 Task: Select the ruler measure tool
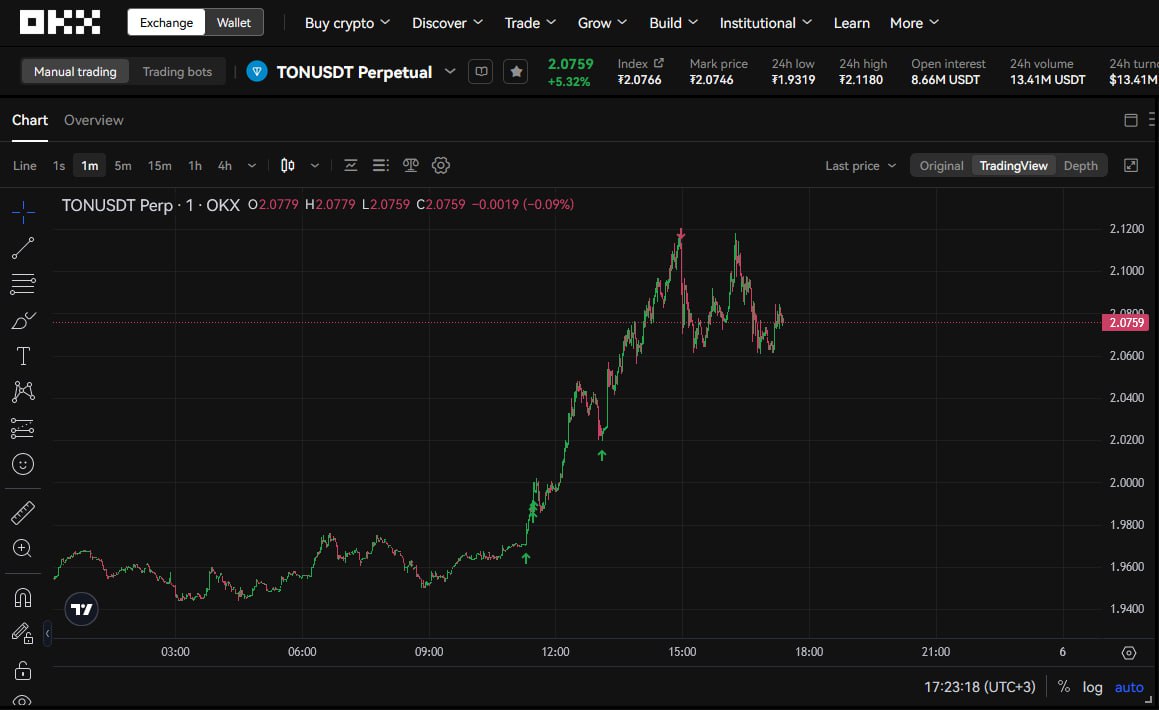coord(23,513)
